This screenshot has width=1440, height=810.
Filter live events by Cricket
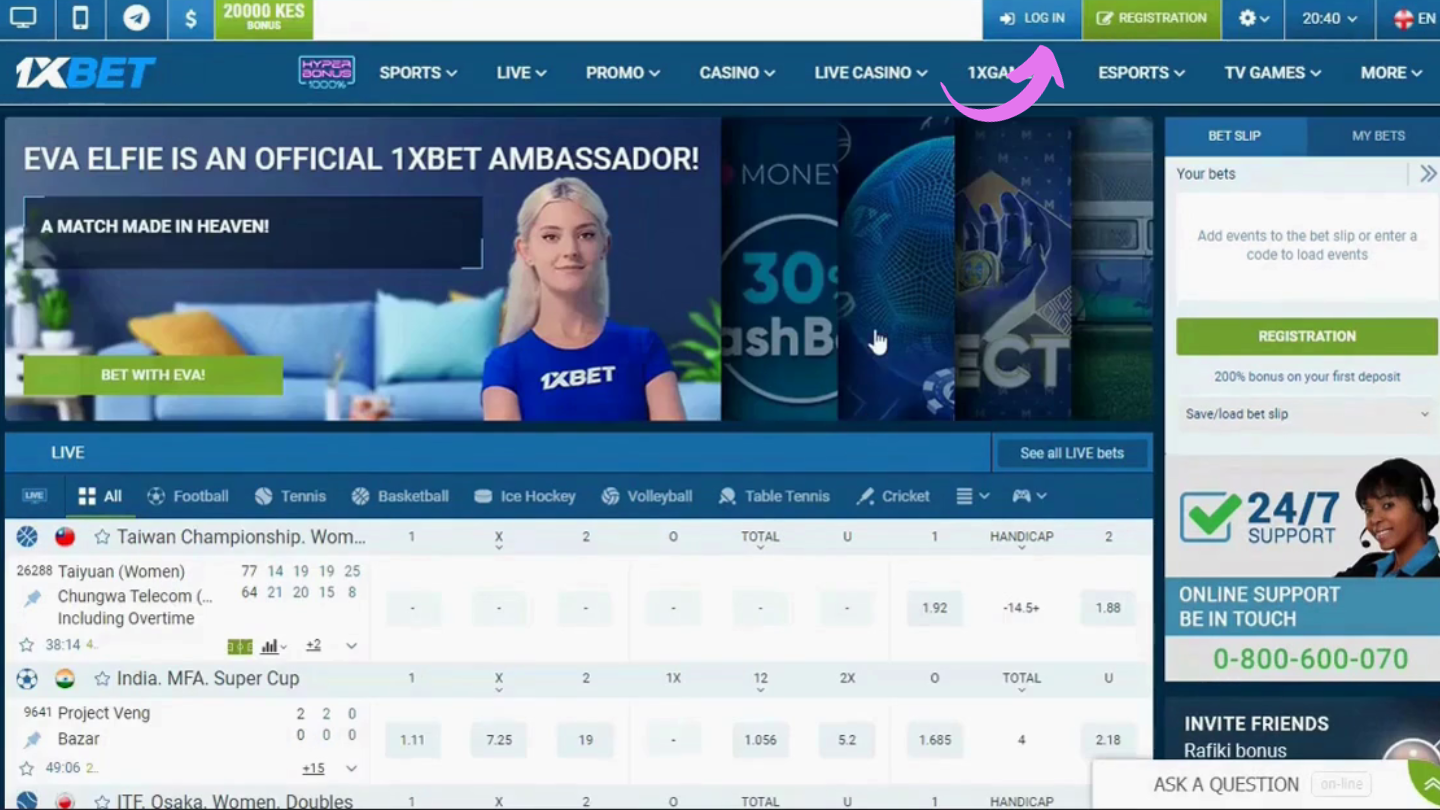[893, 496]
